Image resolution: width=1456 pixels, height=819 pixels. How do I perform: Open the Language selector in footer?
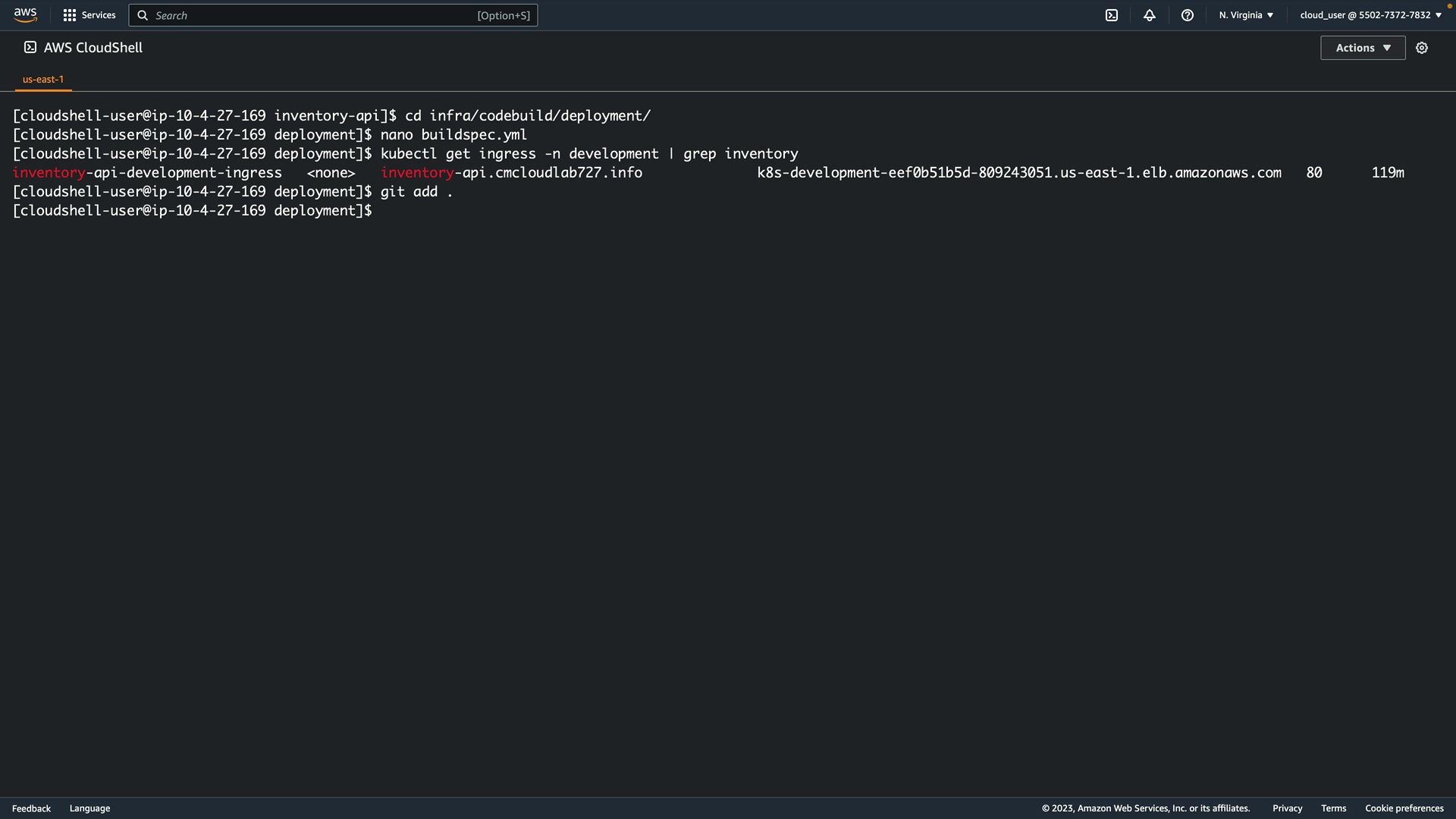tap(89, 808)
